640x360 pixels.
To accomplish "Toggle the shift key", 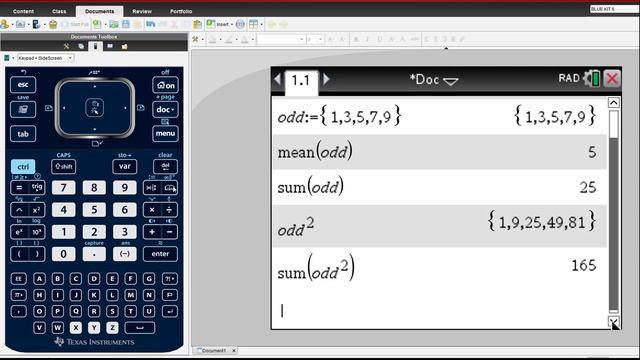I will [64, 167].
